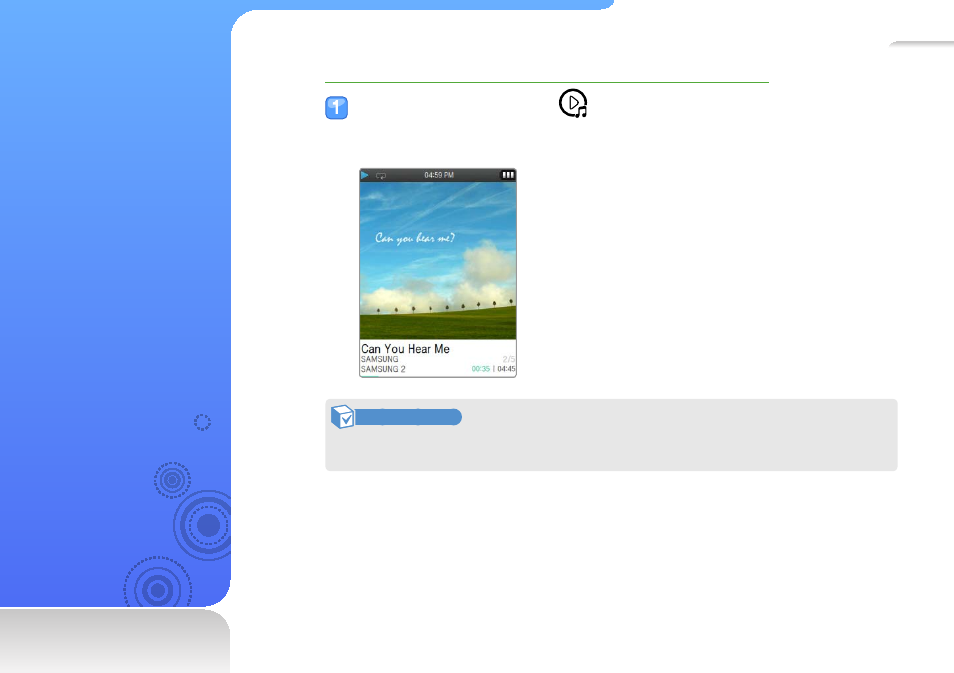
Task: Click the handwritten Can you hear me? text
Action: [x=415, y=238]
